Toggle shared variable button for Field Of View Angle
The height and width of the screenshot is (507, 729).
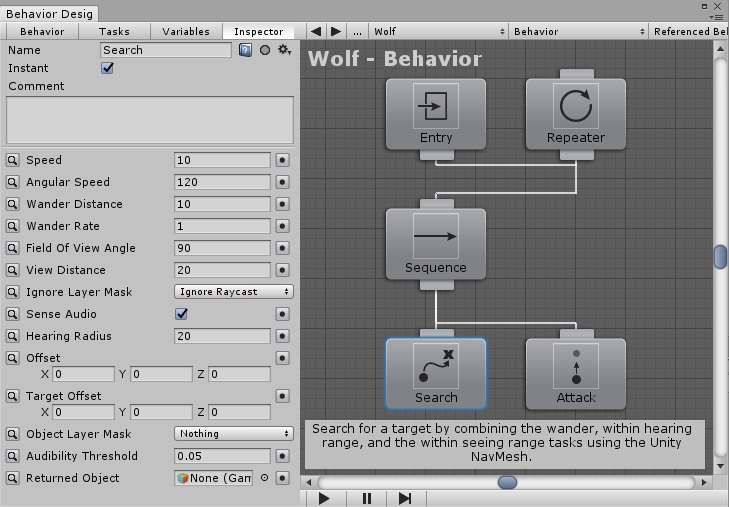point(282,248)
